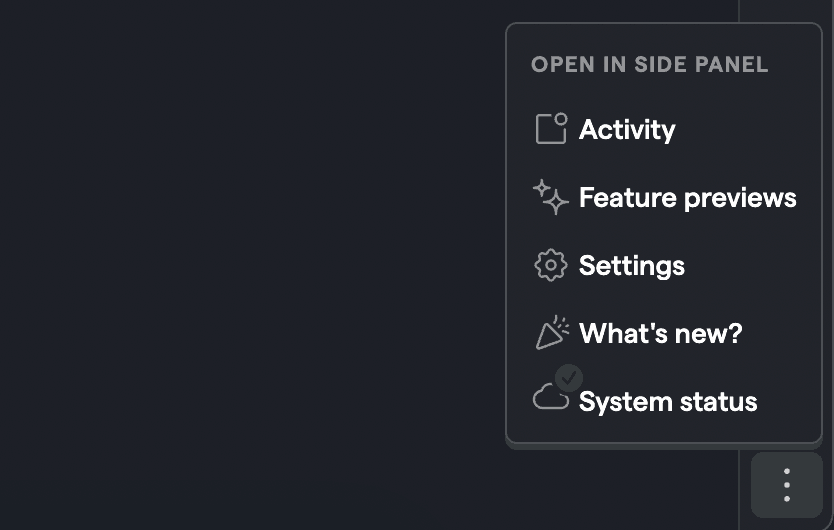834x530 pixels.
Task: Select System status from the popup menu
Action: 664,401
